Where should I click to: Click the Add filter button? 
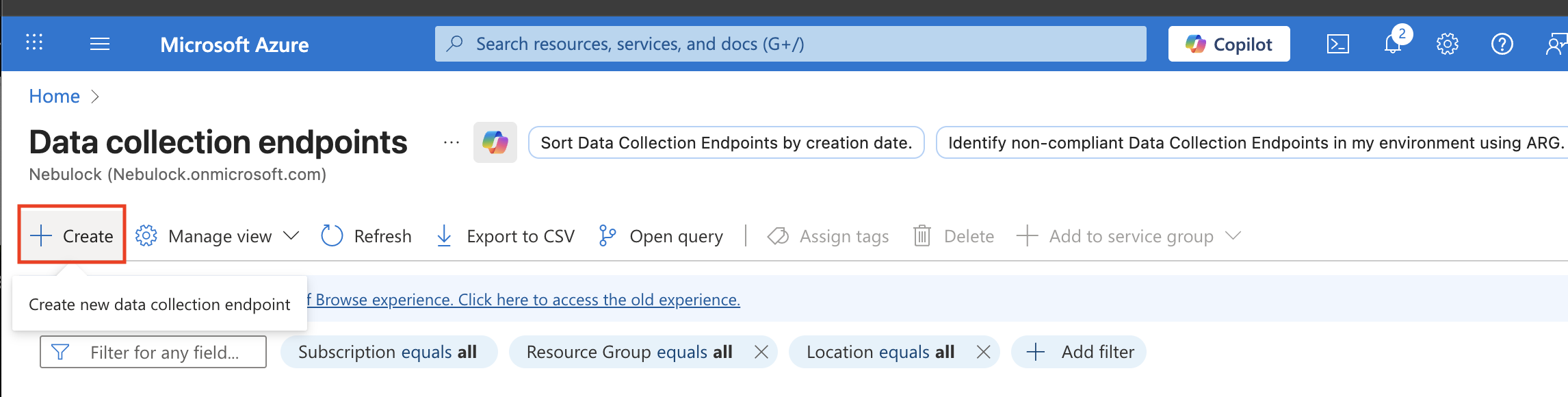(x=1078, y=352)
